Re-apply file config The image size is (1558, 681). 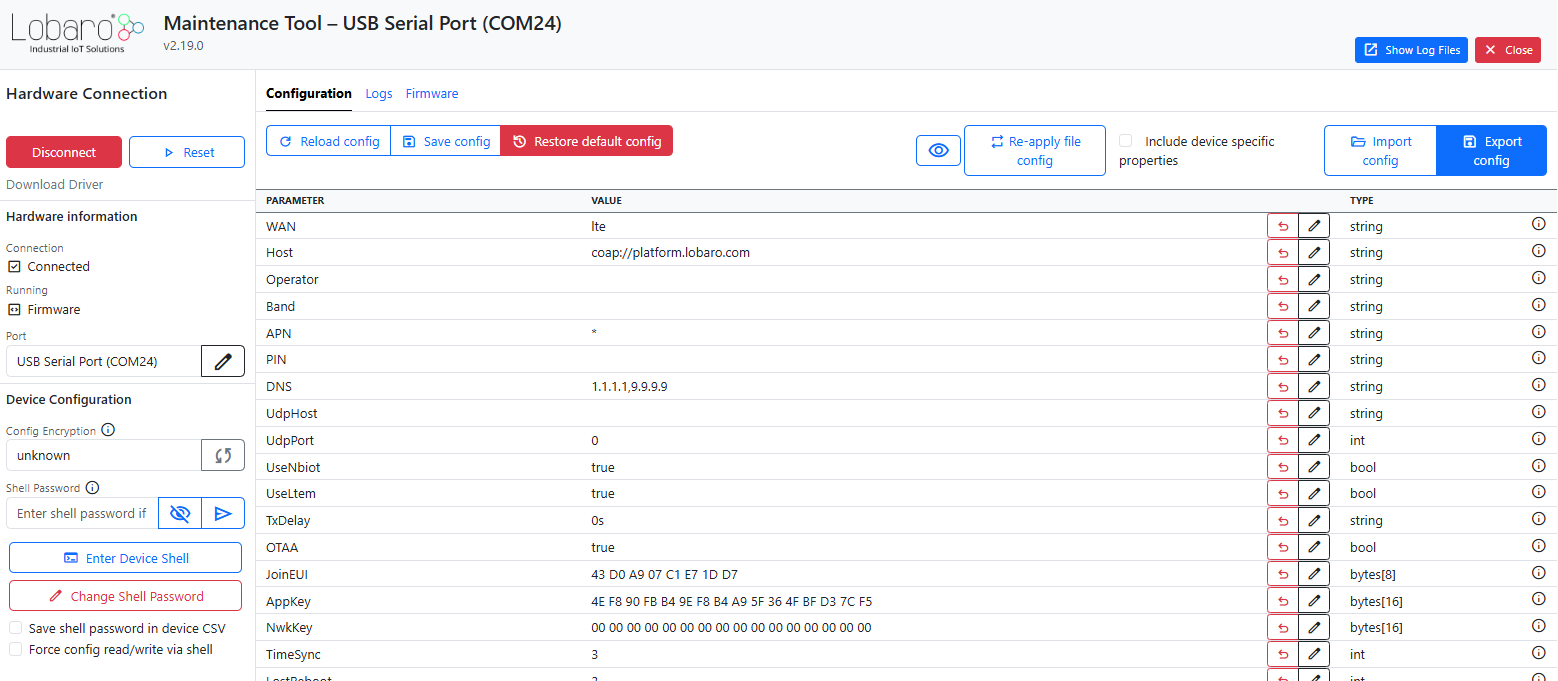tap(1035, 150)
